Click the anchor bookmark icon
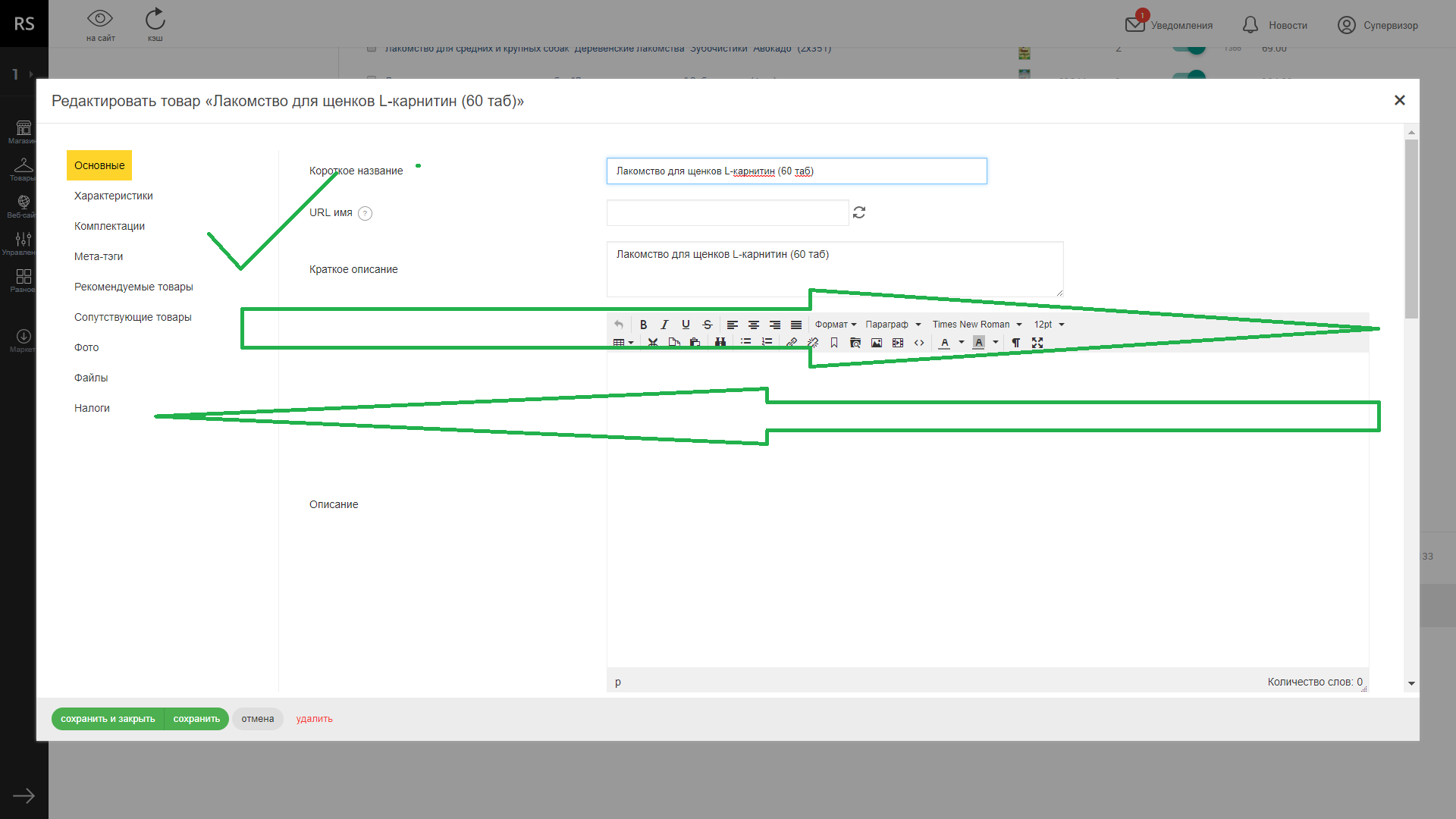 tap(834, 343)
